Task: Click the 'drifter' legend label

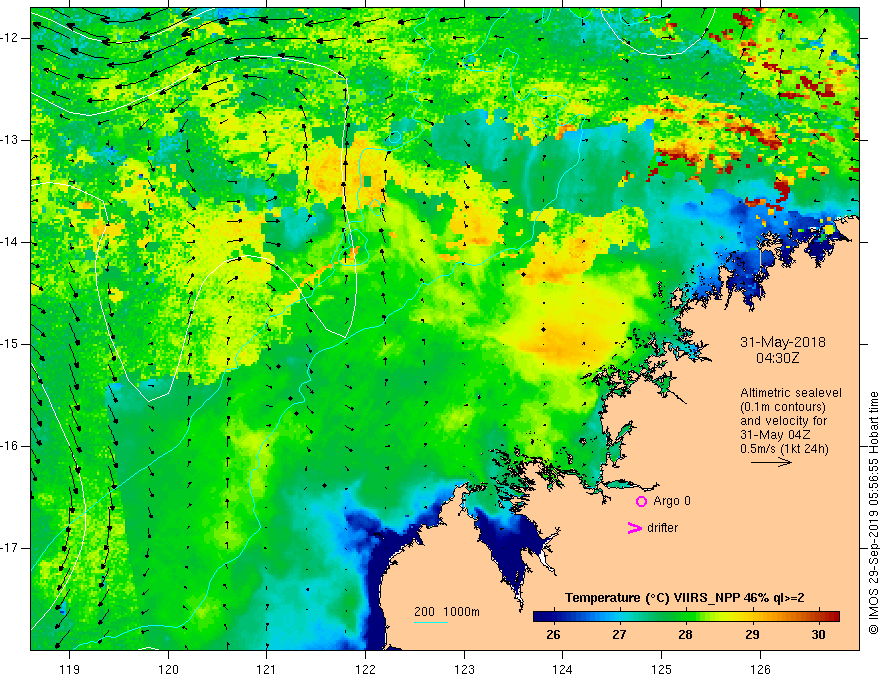Action: tap(662, 528)
